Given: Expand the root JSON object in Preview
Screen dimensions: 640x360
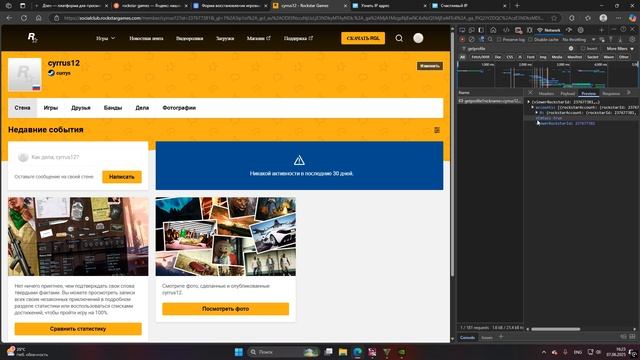Looking at the screenshot, I should coord(529,102).
